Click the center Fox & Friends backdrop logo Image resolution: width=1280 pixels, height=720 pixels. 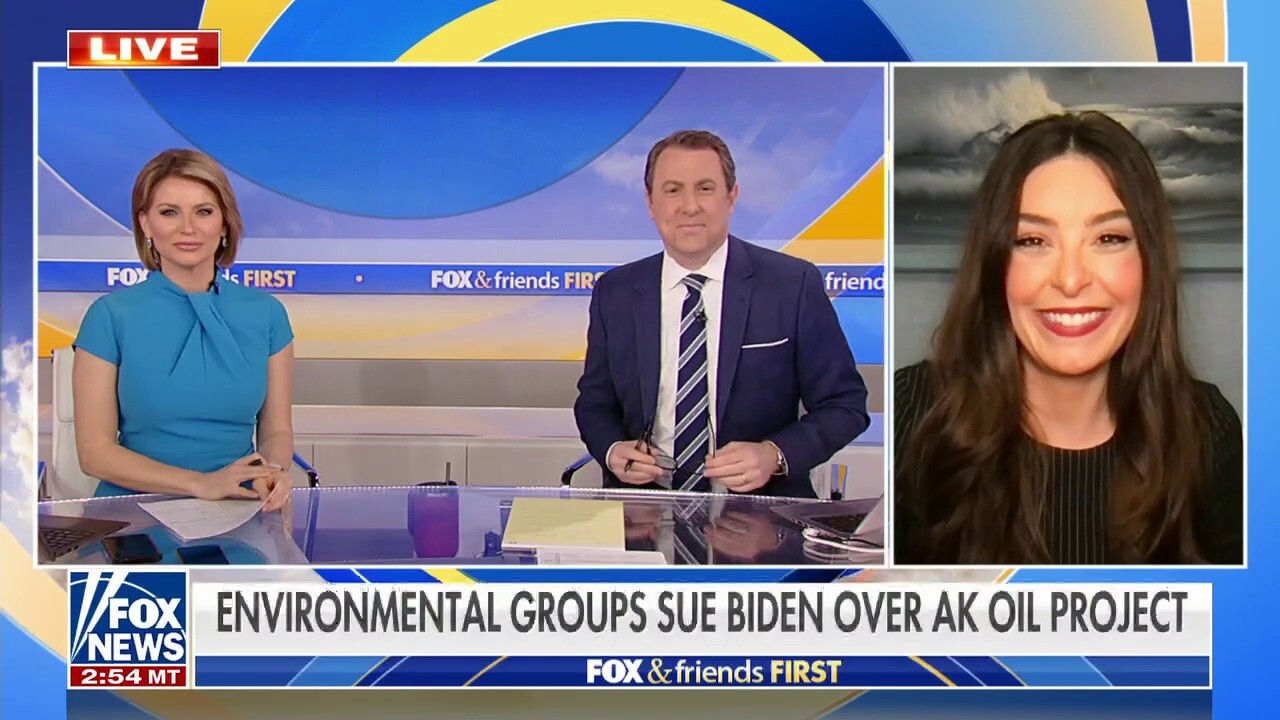(517, 280)
